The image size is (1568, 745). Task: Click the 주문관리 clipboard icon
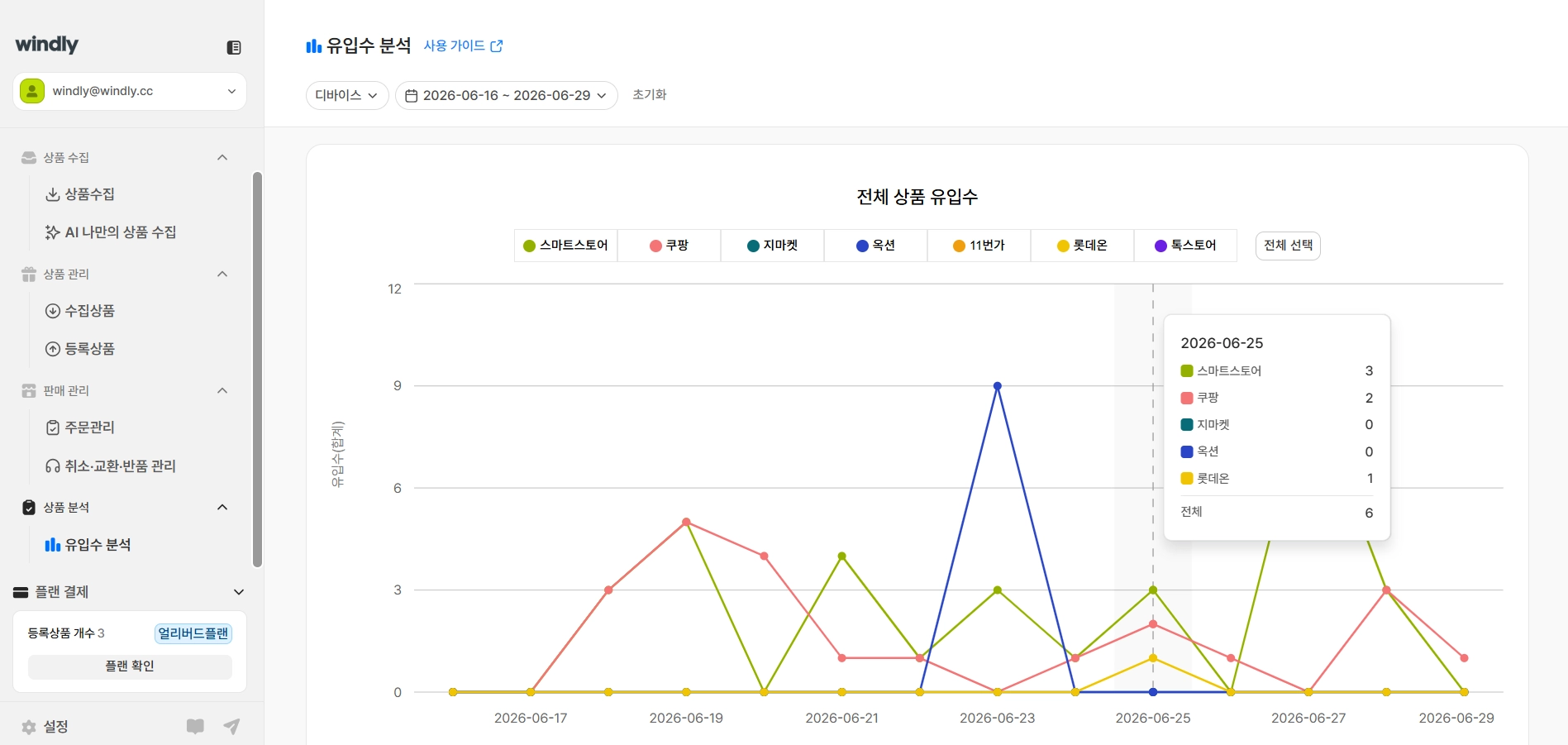(x=53, y=427)
